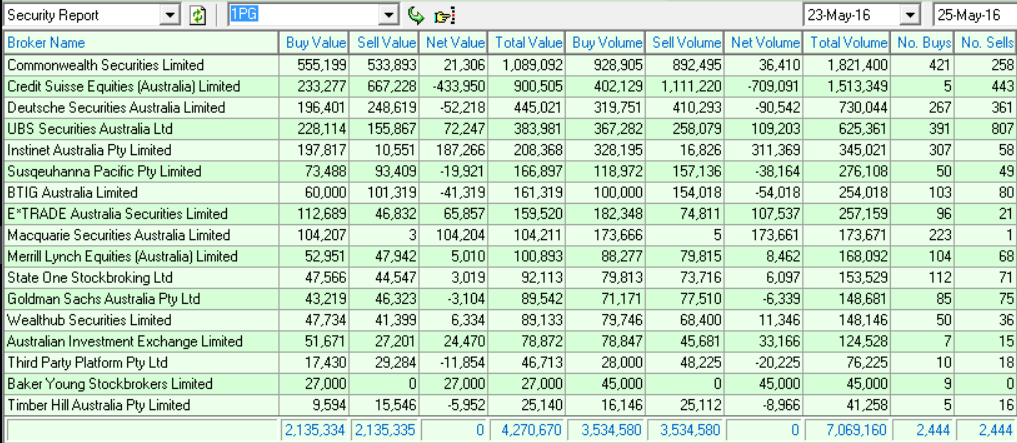Select E*TRADE Australia Securities Limited row

(508, 213)
